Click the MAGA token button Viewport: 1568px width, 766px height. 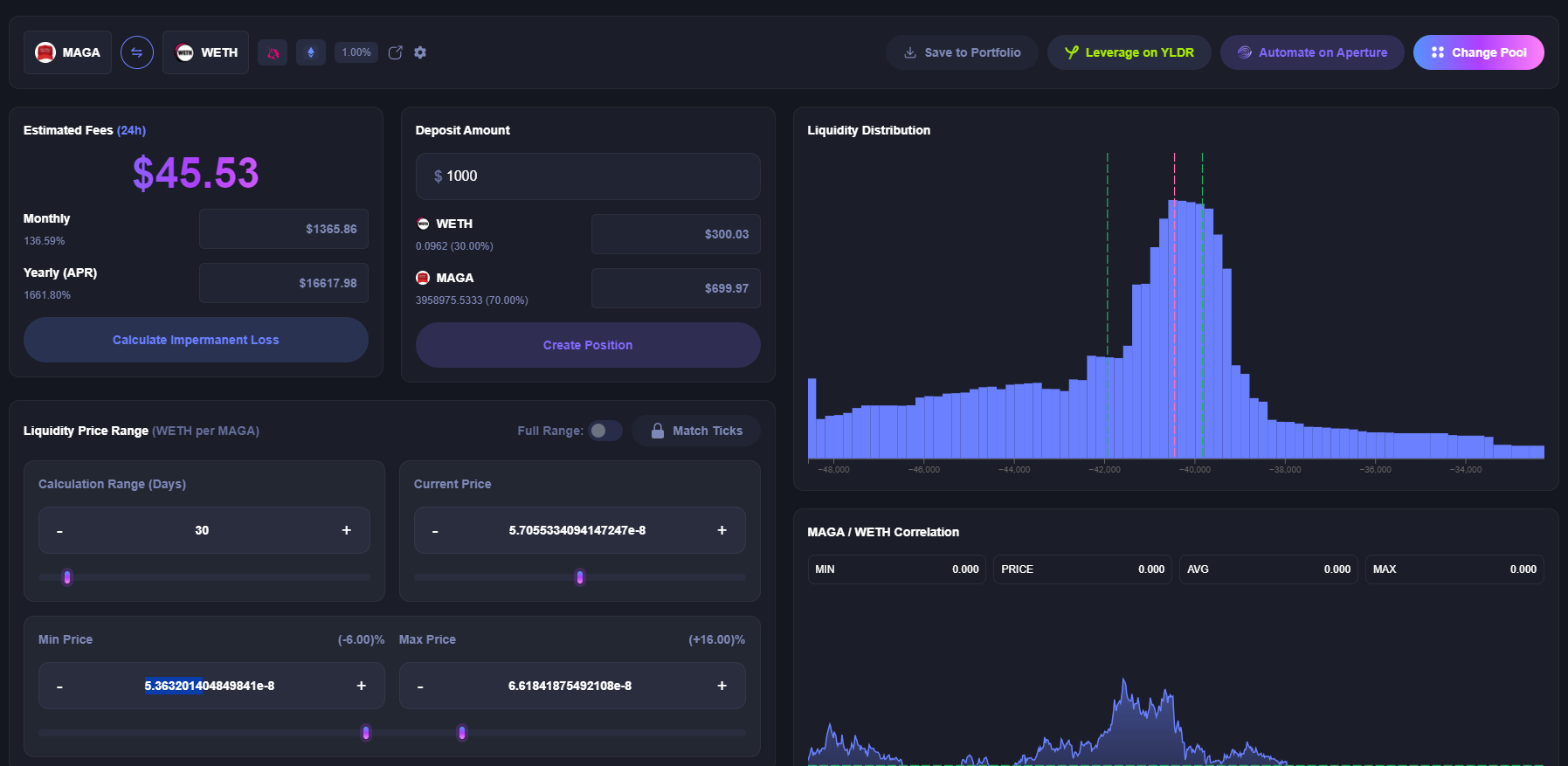68,52
